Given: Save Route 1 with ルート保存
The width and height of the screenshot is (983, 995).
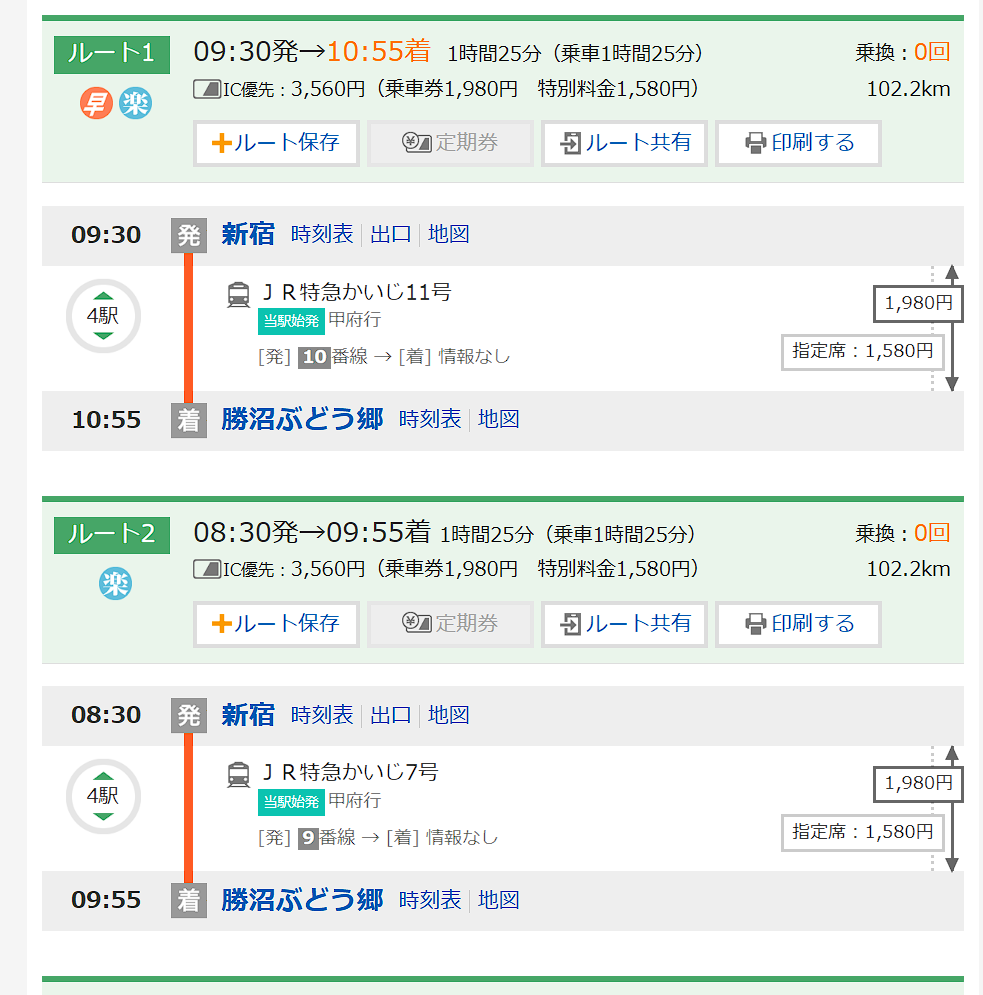Looking at the screenshot, I should (276, 143).
